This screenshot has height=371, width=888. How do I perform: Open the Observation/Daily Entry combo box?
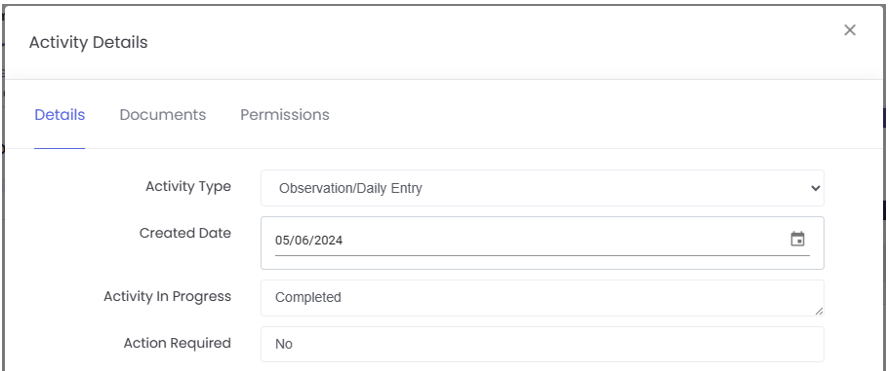(543, 188)
